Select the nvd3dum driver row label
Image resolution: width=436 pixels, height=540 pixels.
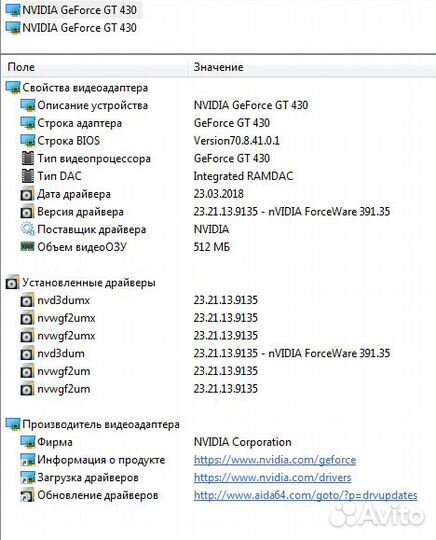click(x=61, y=354)
